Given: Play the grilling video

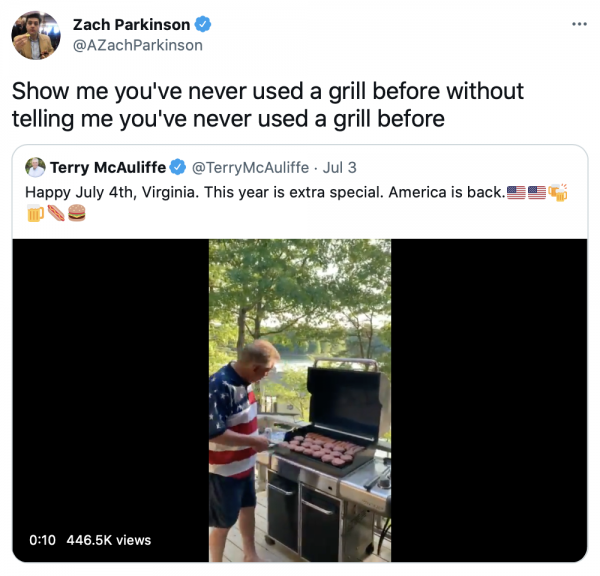Looking at the screenshot, I should click(300, 400).
